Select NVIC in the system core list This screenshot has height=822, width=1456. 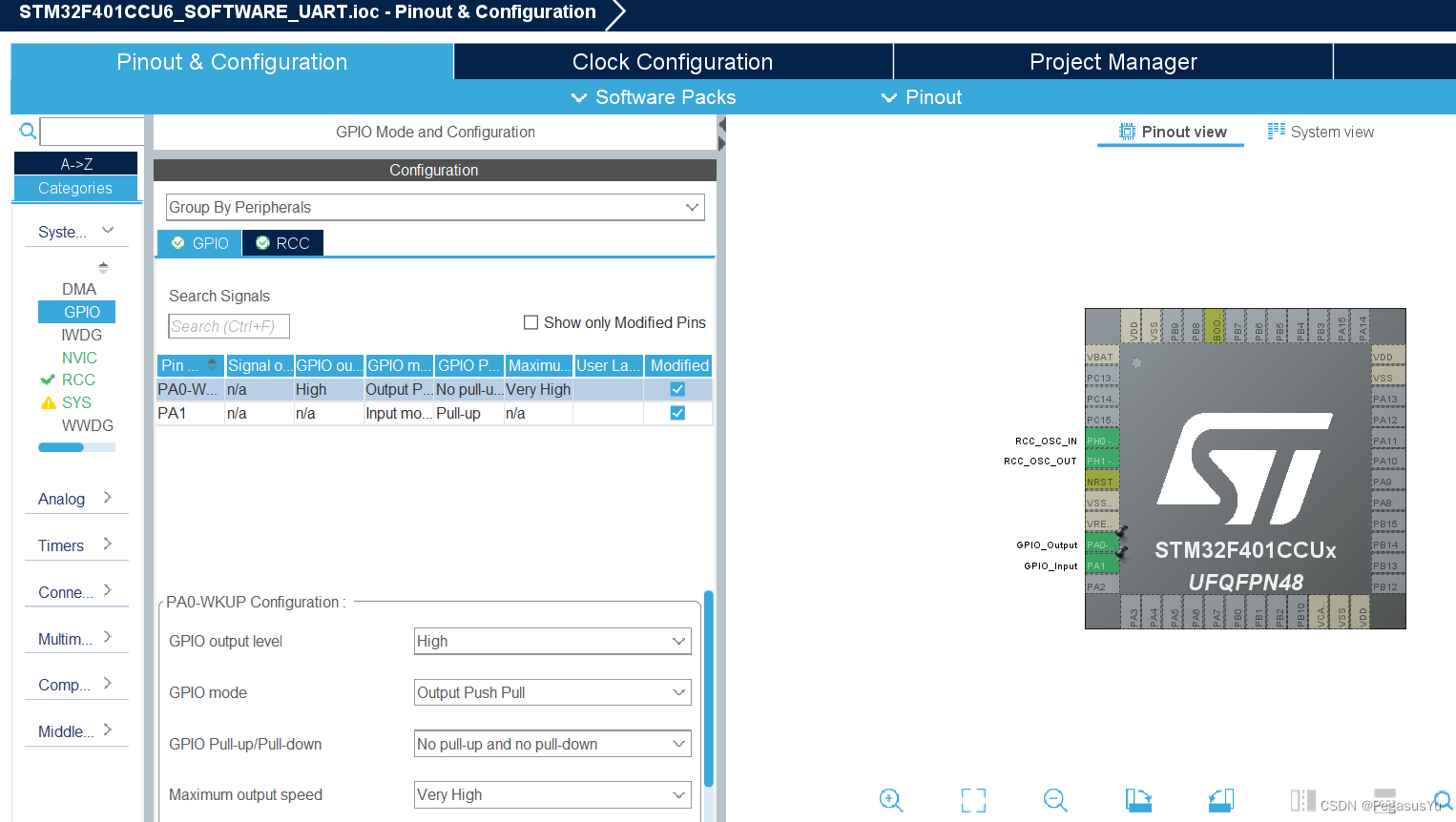[x=79, y=358]
